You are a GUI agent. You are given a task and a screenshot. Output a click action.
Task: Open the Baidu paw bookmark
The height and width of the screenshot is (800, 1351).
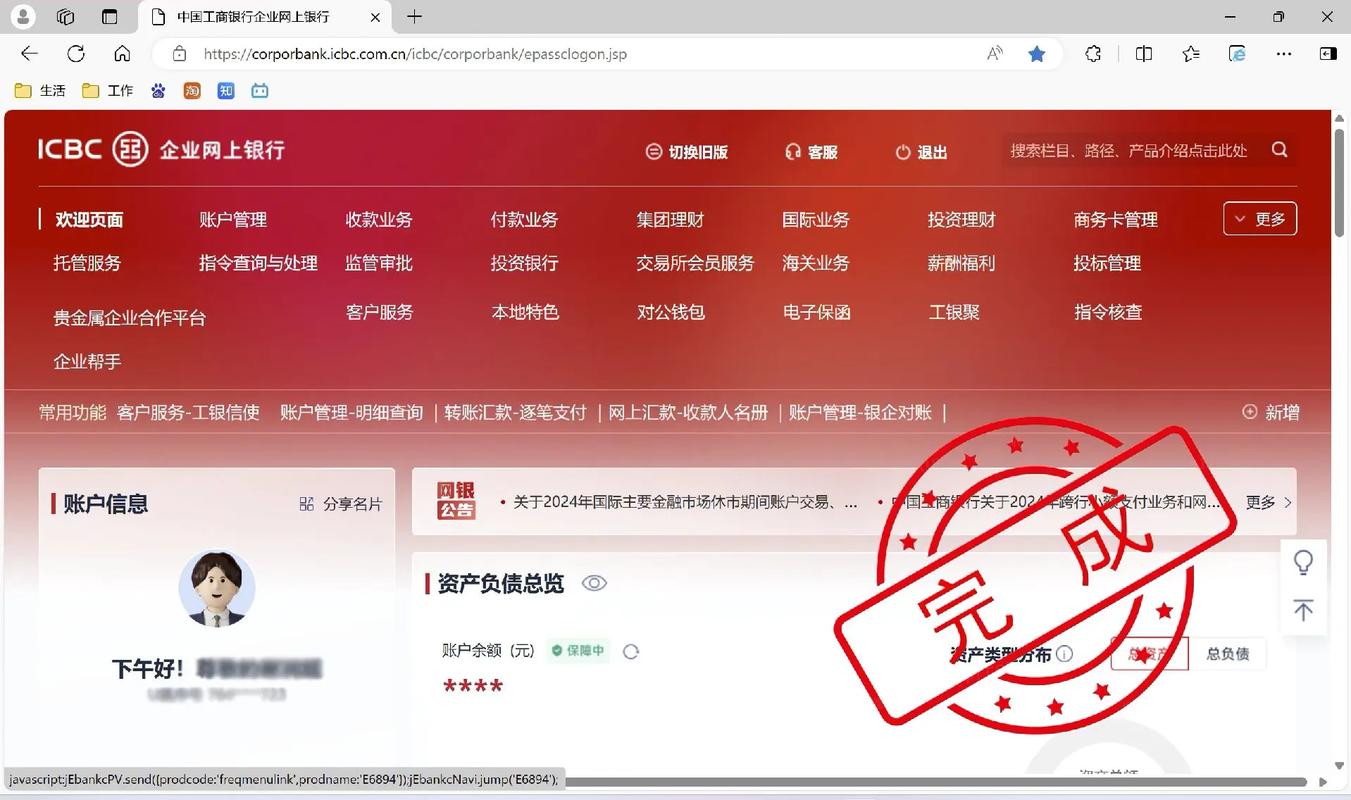(158, 90)
